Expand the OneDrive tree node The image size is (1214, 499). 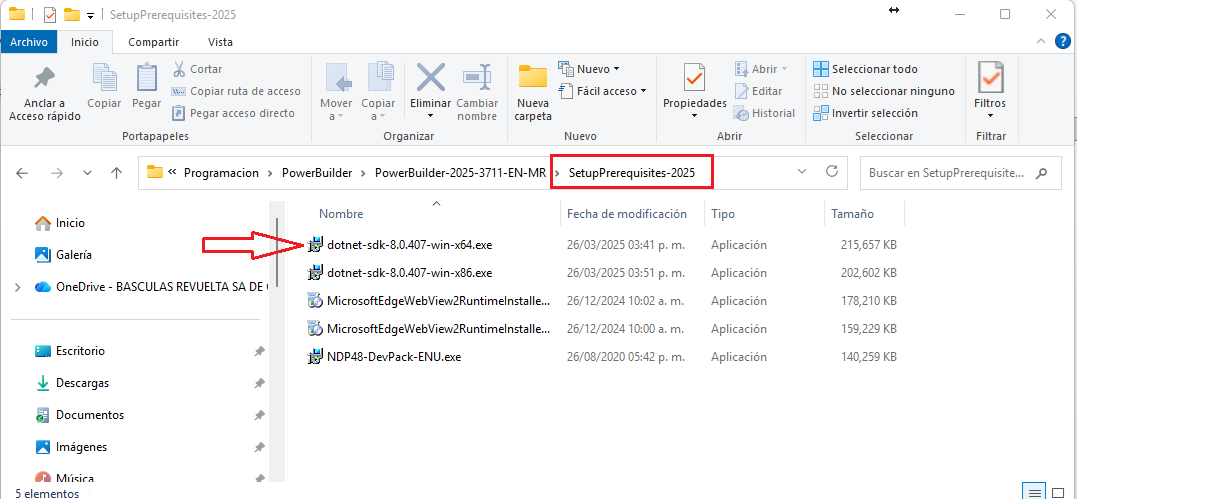(x=18, y=287)
